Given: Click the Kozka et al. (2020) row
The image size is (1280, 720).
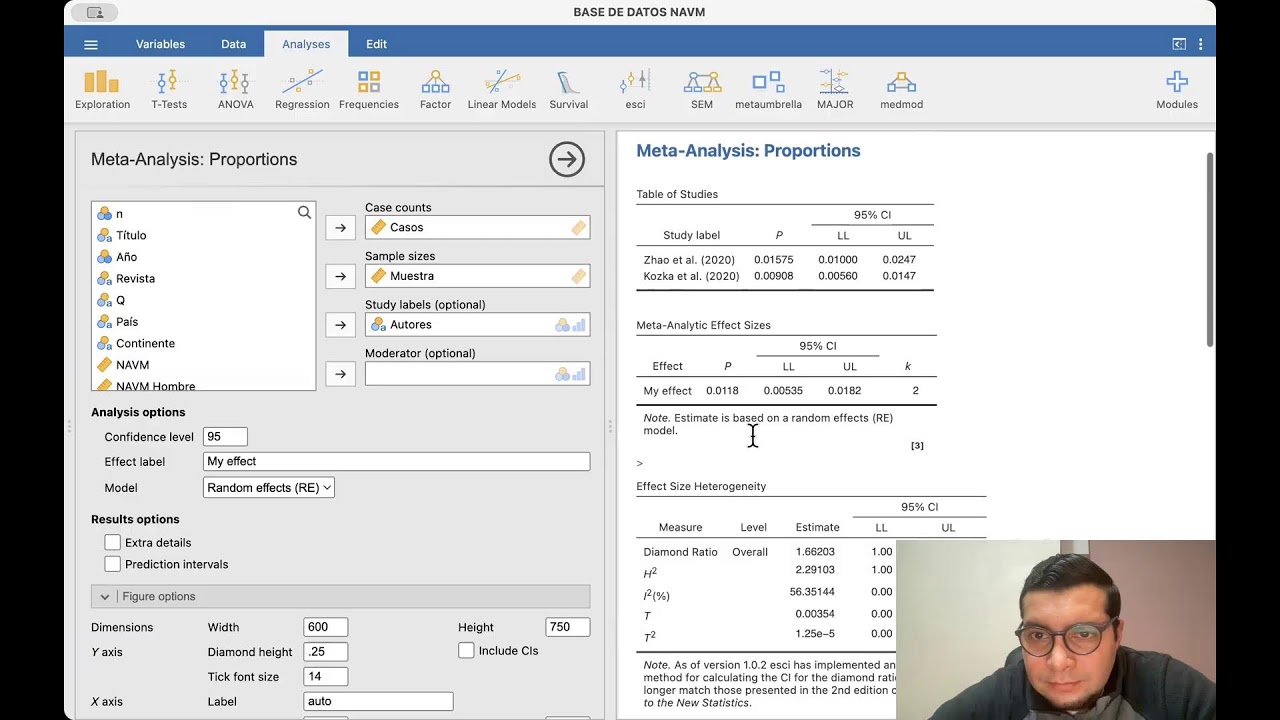Looking at the screenshot, I should point(785,276).
